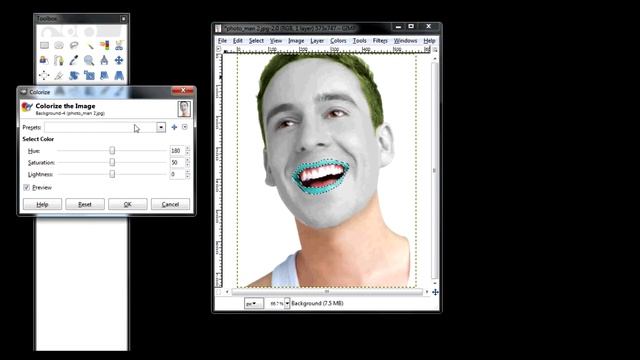This screenshot has width=640, height=360.
Task: Click zoom-on-resize button at ruler top-right
Action: (x=435, y=49)
